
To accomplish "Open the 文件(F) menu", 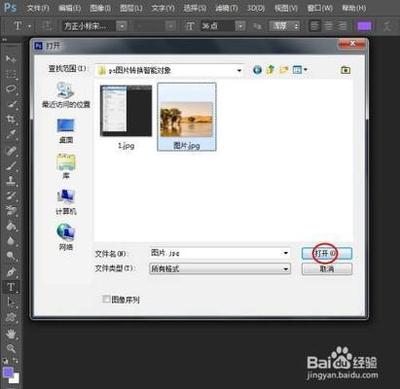I will [38, 8].
